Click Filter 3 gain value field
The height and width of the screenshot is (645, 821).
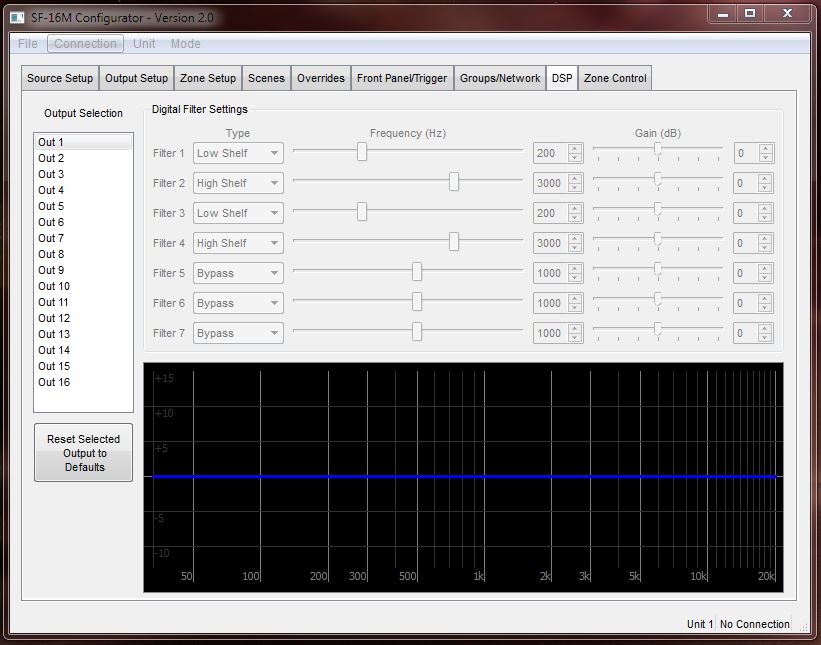coord(746,213)
